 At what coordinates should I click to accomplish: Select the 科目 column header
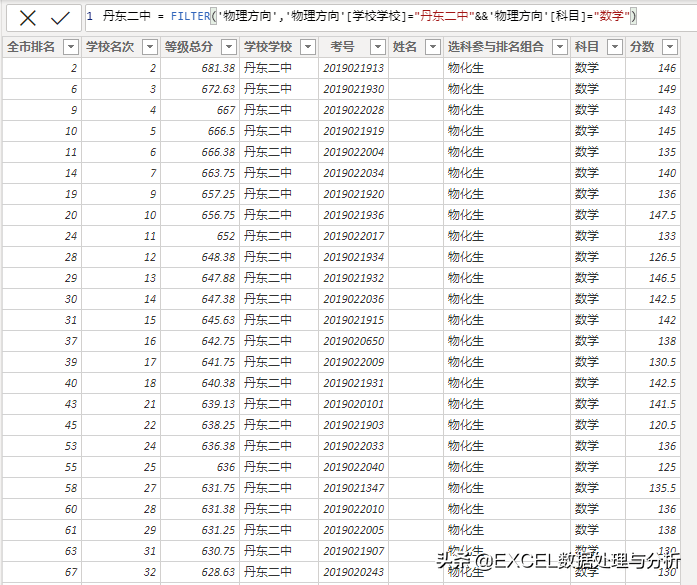click(586, 47)
